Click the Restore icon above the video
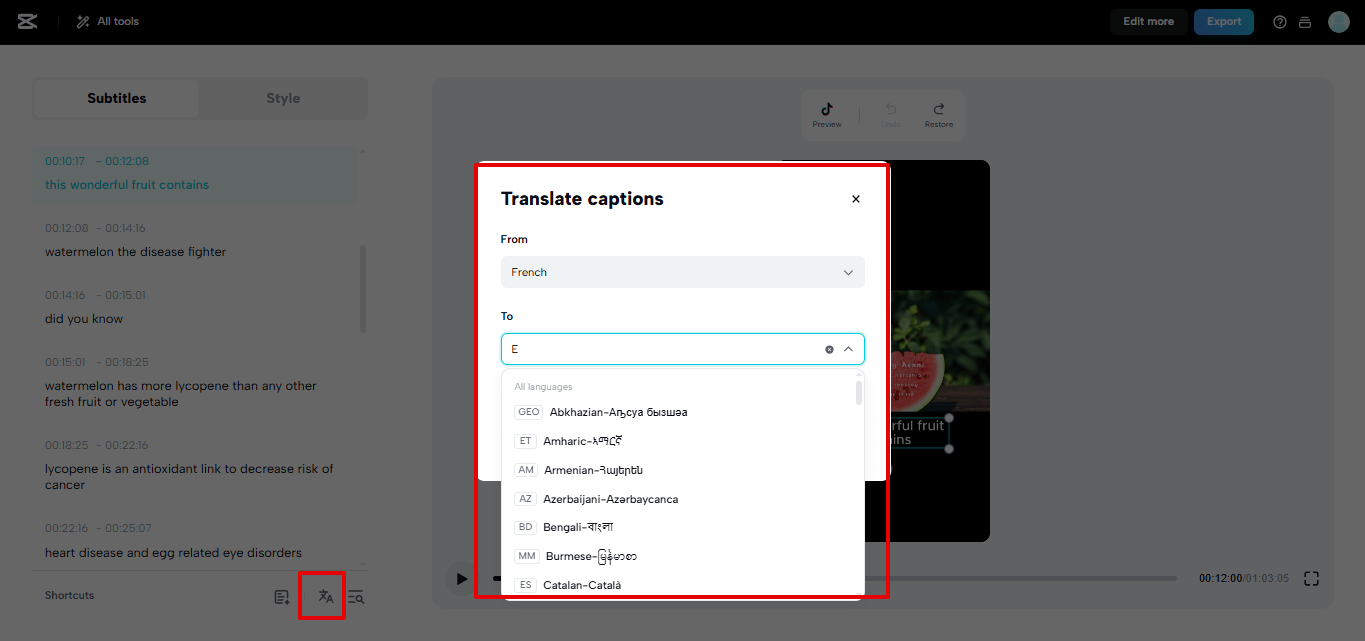Image resolution: width=1365 pixels, height=641 pixels. (938, 110)
